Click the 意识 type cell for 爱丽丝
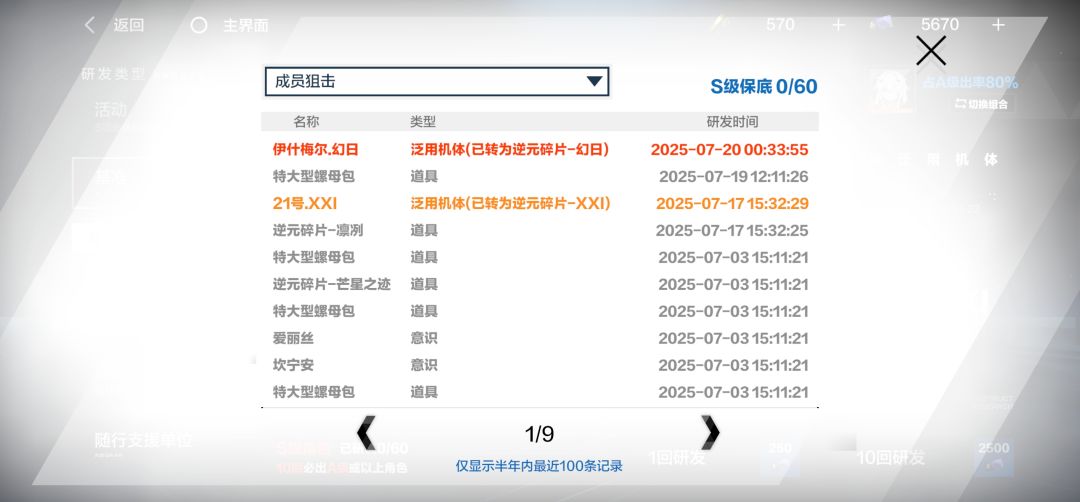The width and height of the screenshot is (1080, 502). pos(424,338)
